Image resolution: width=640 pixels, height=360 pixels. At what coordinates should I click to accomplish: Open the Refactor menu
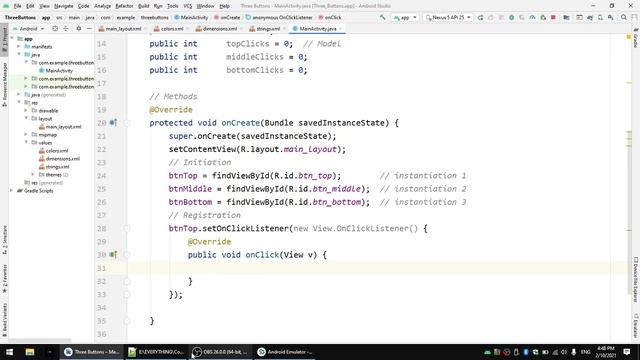tap(124, 6)
